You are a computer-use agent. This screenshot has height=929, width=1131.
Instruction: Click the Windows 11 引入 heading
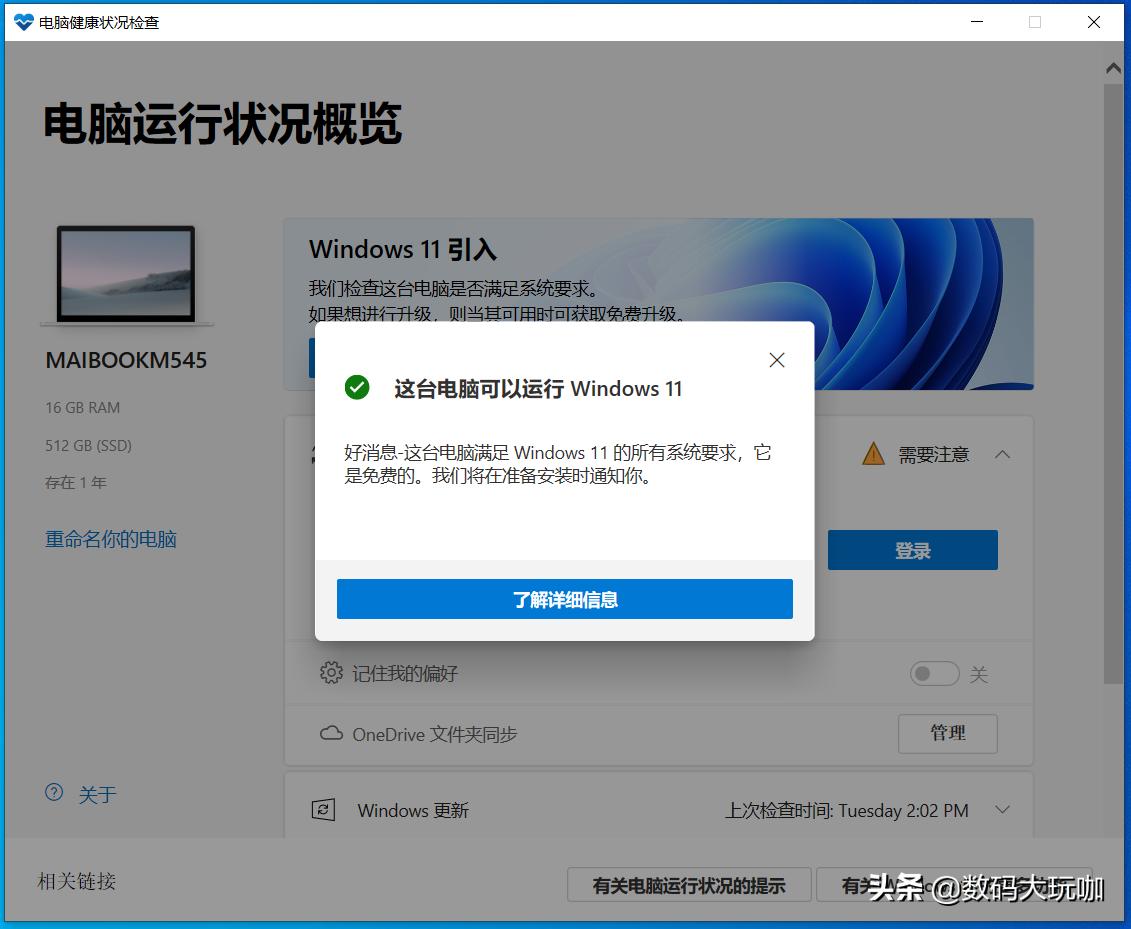coord(402,250)
